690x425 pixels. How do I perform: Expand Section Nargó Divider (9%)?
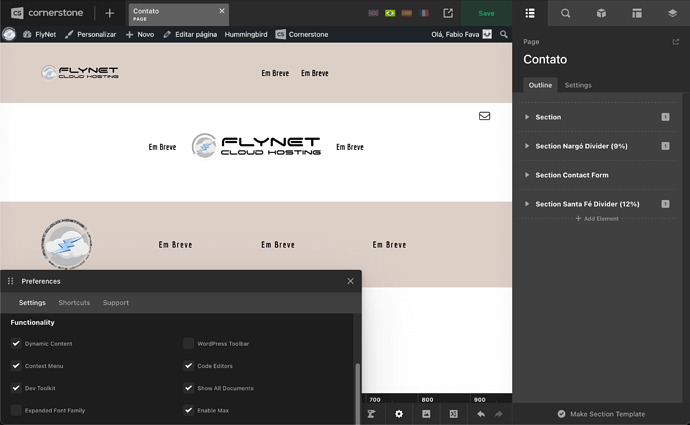tap(527, 146)
